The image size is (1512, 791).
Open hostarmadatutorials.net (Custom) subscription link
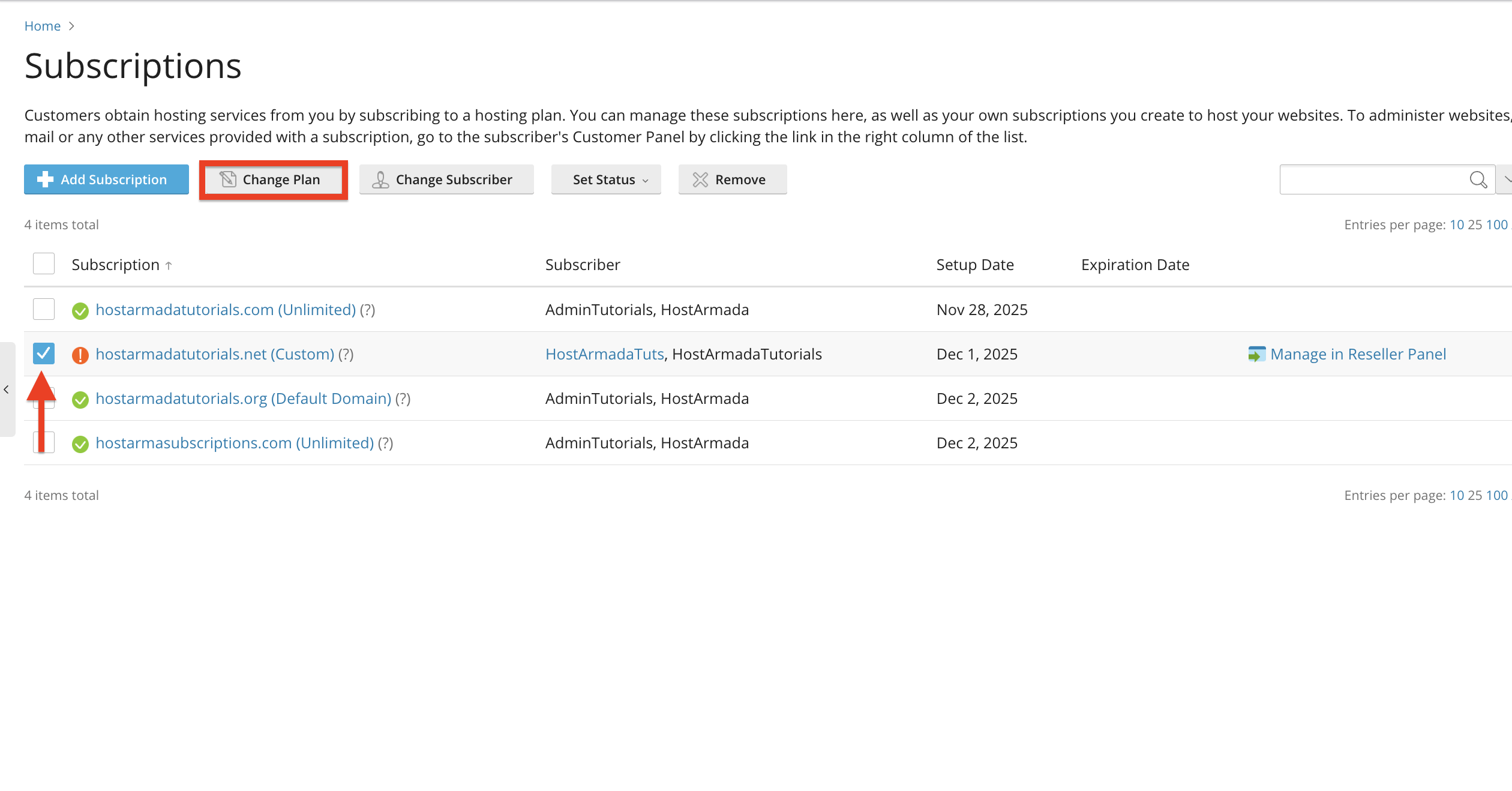(215, 354)
